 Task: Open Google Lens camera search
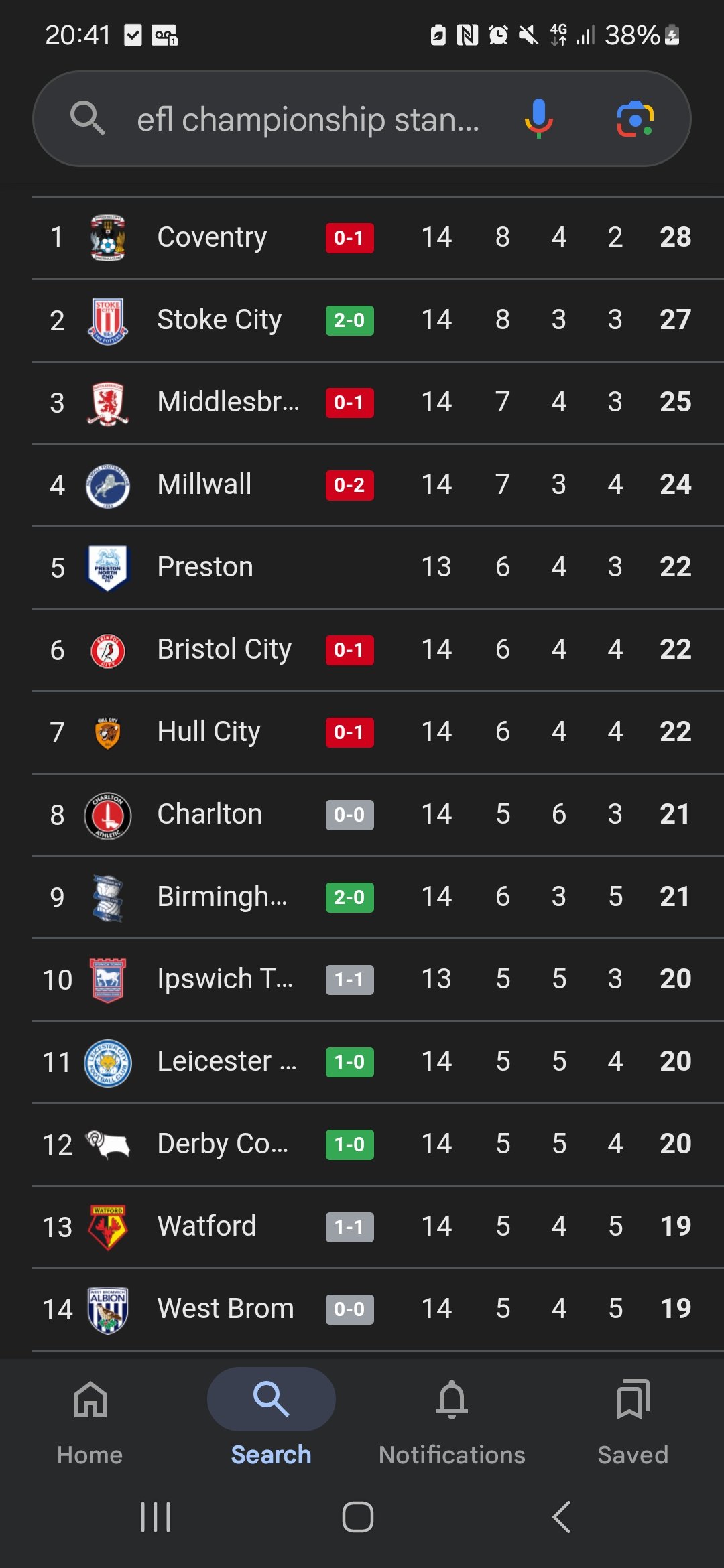(x=634, y=119)
